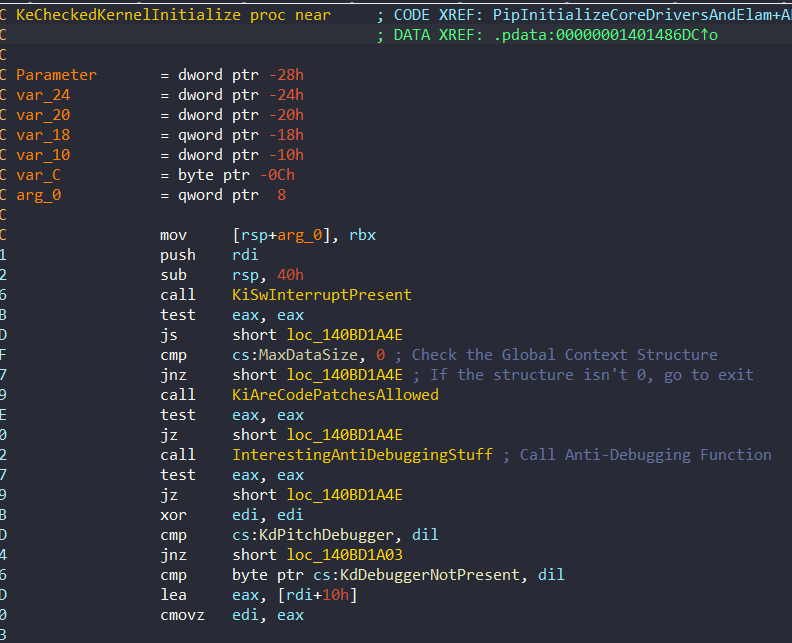Click the KiSwInterruptPresent call target
This screenshot has width=792, height=643.
[322, 295]
